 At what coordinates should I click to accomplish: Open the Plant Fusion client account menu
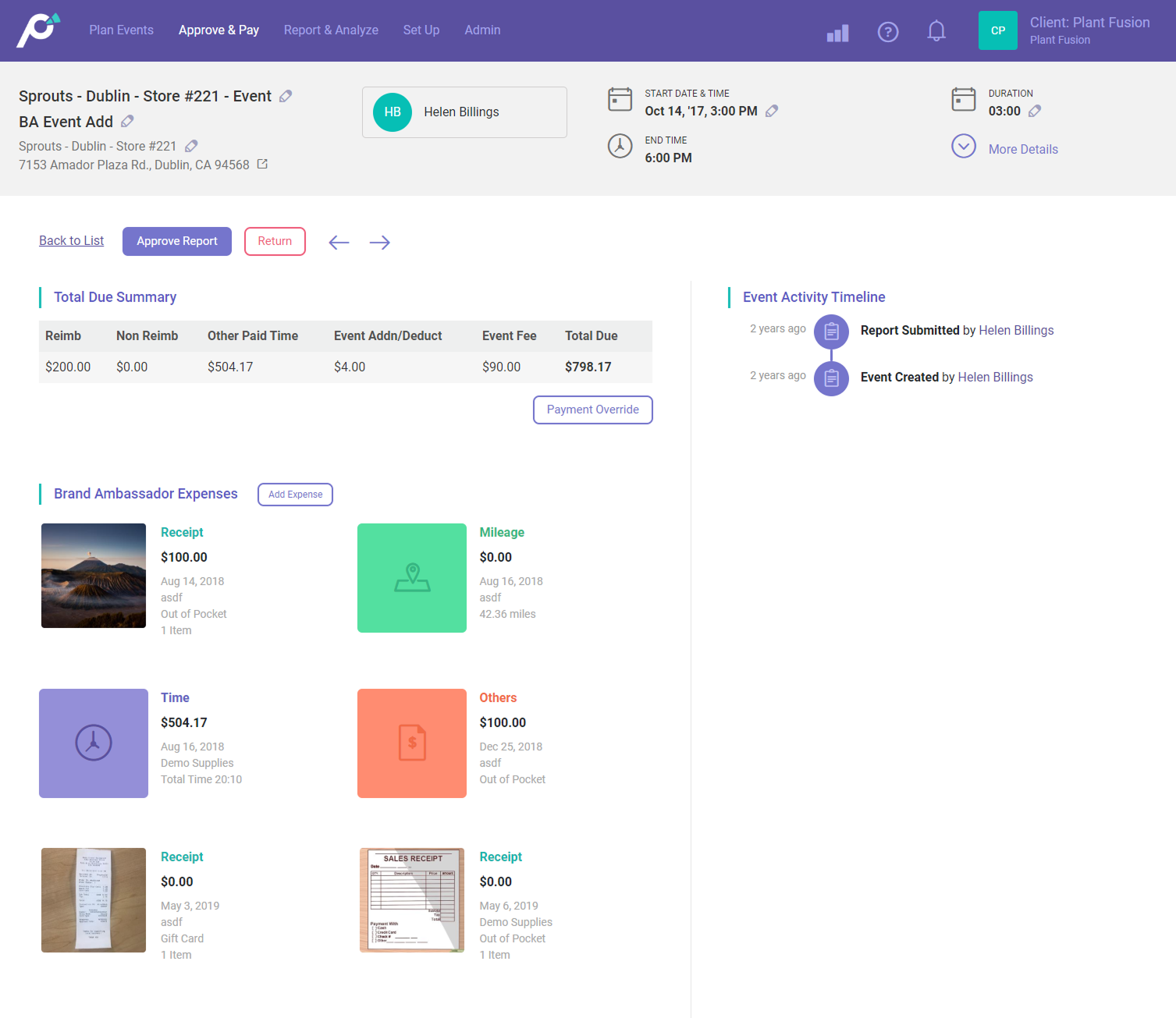(x=1089, y=30)
